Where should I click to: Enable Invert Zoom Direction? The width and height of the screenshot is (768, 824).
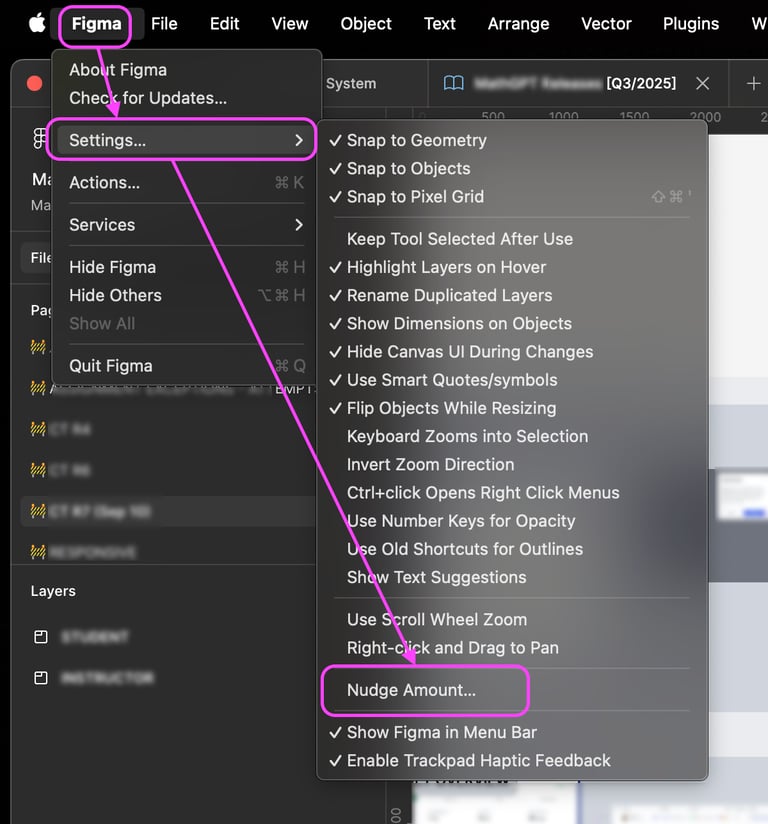pos(512,465)
